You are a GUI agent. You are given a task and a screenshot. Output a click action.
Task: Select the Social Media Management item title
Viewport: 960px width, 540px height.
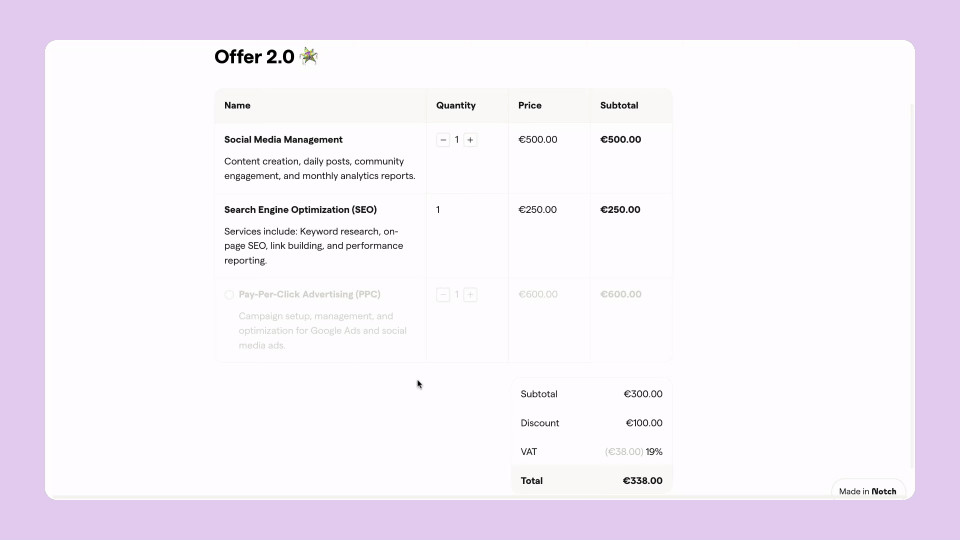coord(283,140)
